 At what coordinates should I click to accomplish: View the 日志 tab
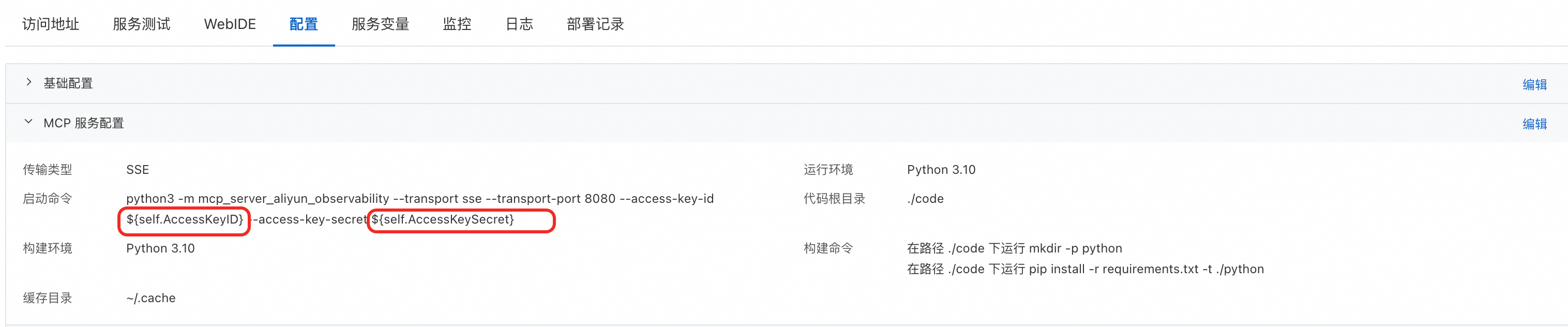[519, 24]
